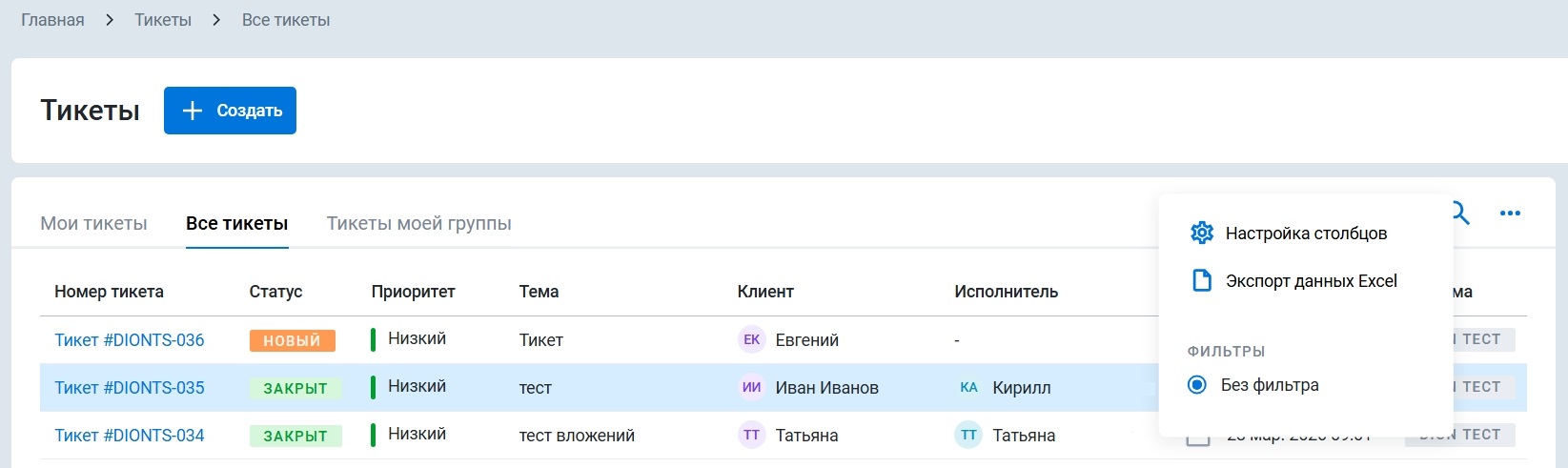
Task: Sort by the 'Статус' column header
Action: click(x=275, y=292)
